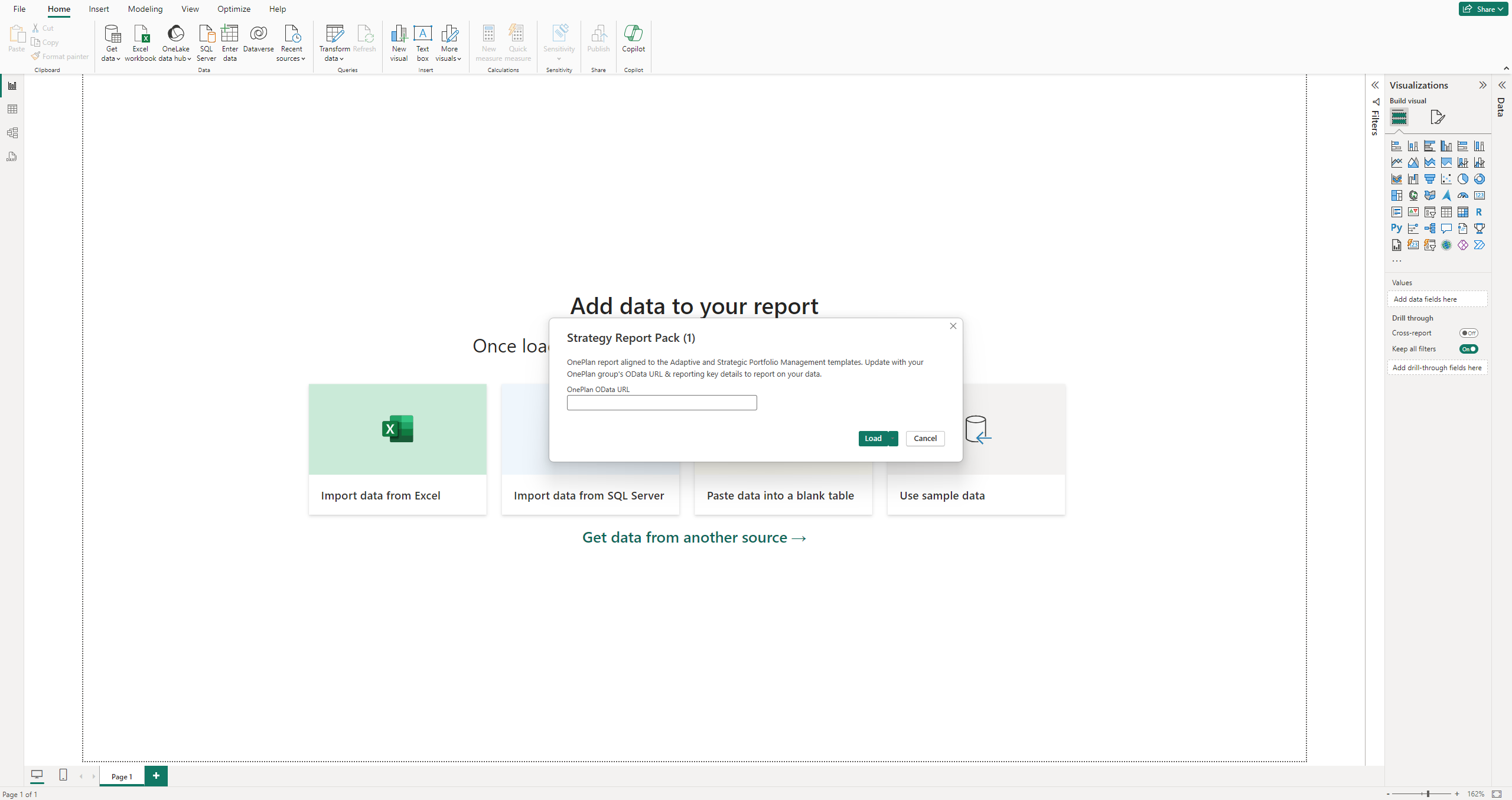
Task: Select the Q&A speech bubble visual
Action: tap(1446, 228)
